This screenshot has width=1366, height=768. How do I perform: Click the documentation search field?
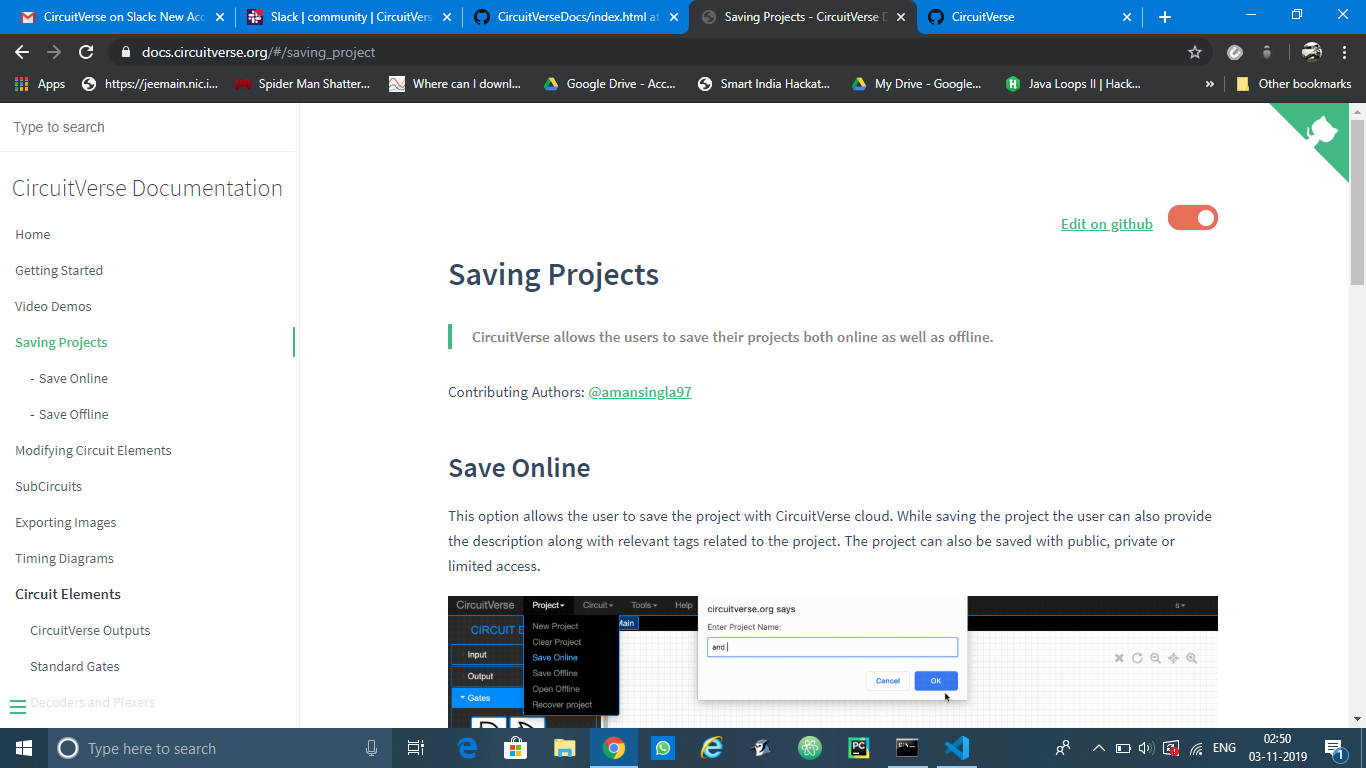[x=140, y=127]
